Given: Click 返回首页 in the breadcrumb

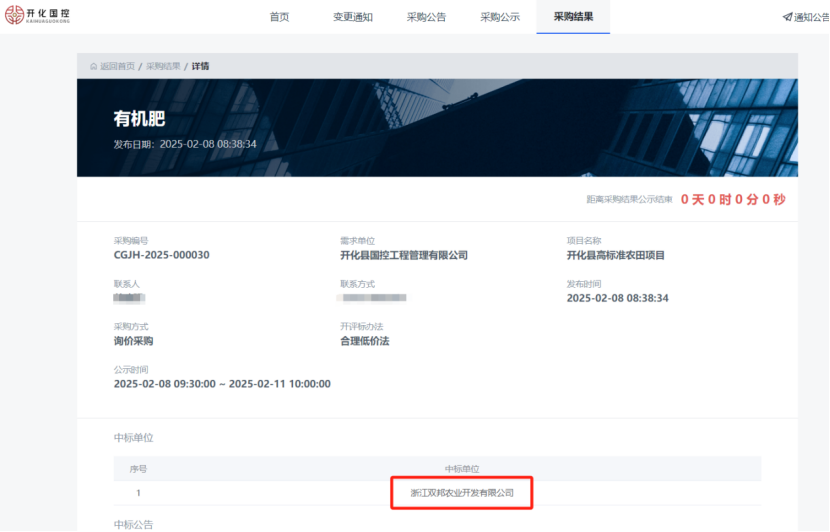Looking at the screenshot, I should point(117,66).
